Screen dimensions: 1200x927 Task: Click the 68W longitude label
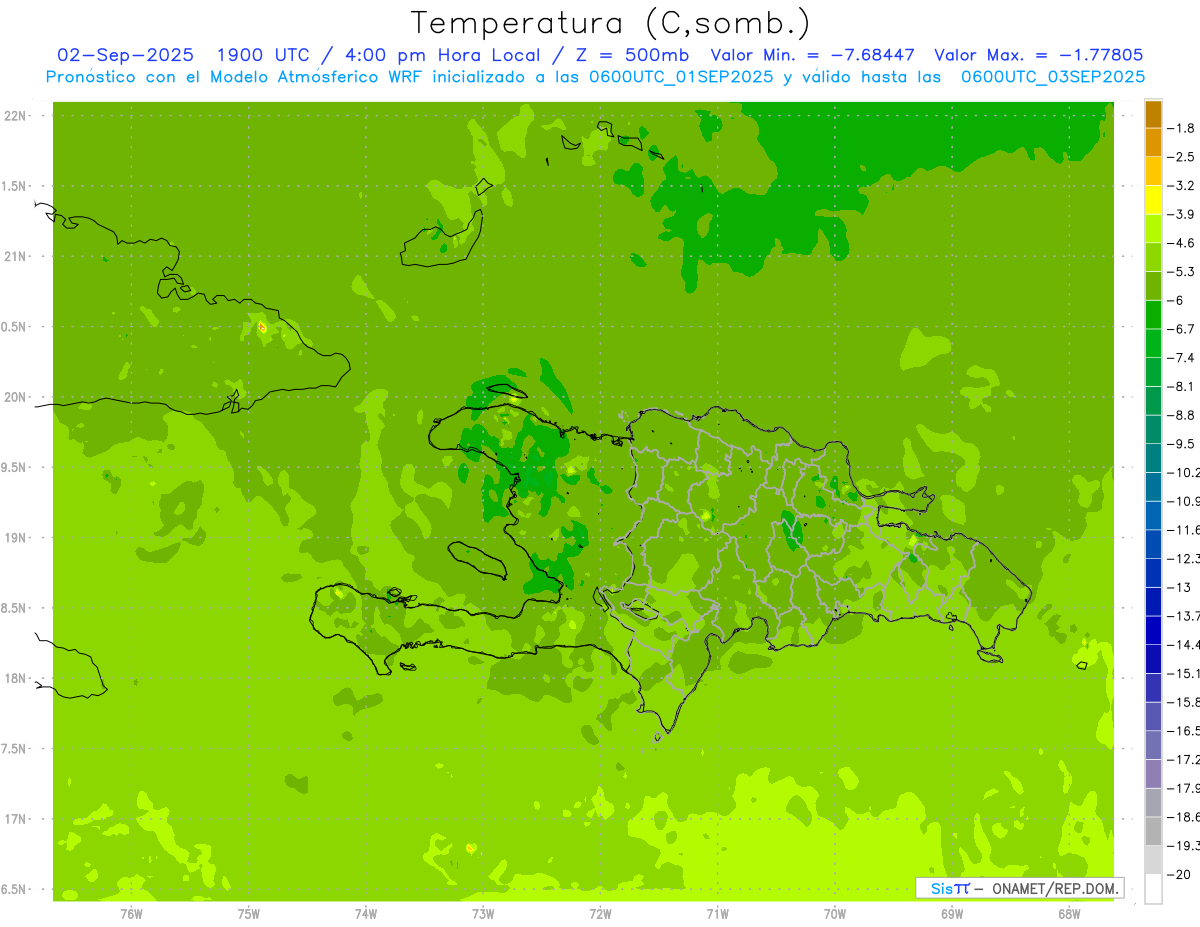(1069, 914)
